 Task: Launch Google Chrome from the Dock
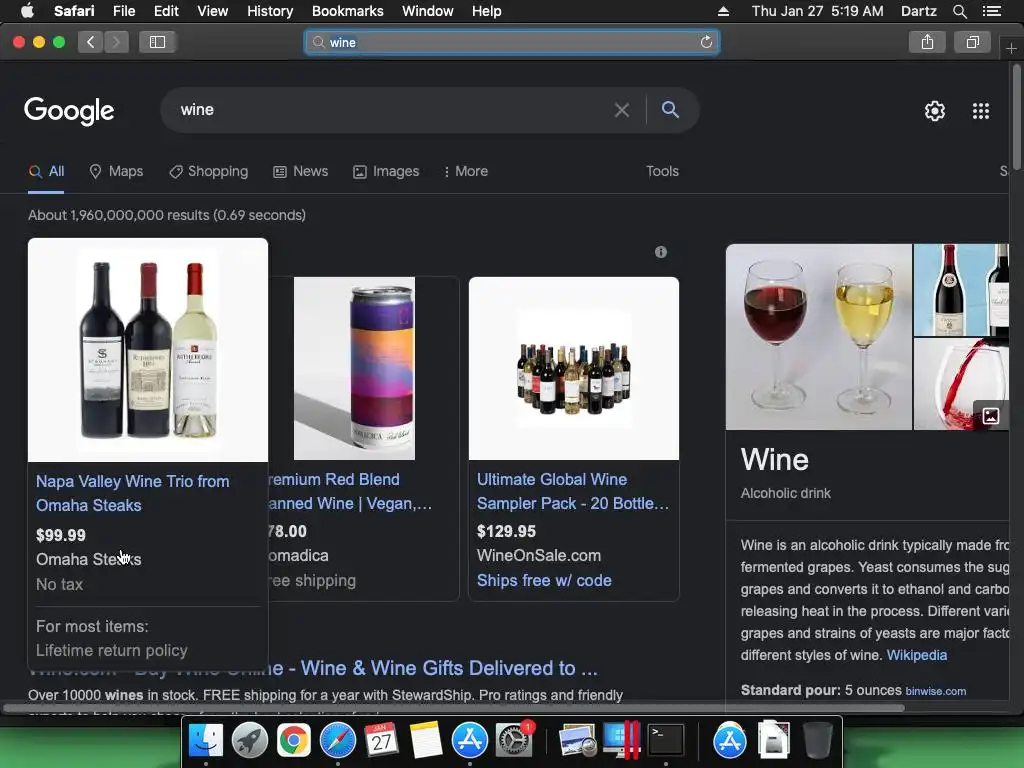pos(294,740)
